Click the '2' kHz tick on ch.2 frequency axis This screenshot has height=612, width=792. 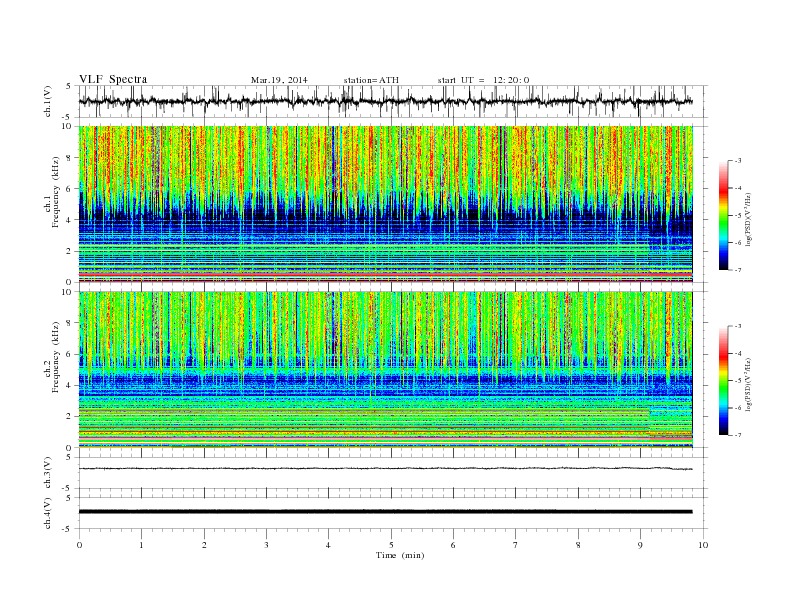[69, 417]
